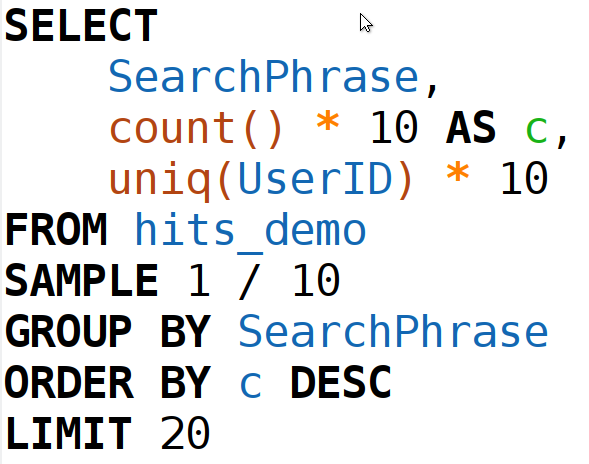Image resolution: width=589 pixels, height=464 pixels.
Task: Click the number 10 after count()
Action: 394,128
